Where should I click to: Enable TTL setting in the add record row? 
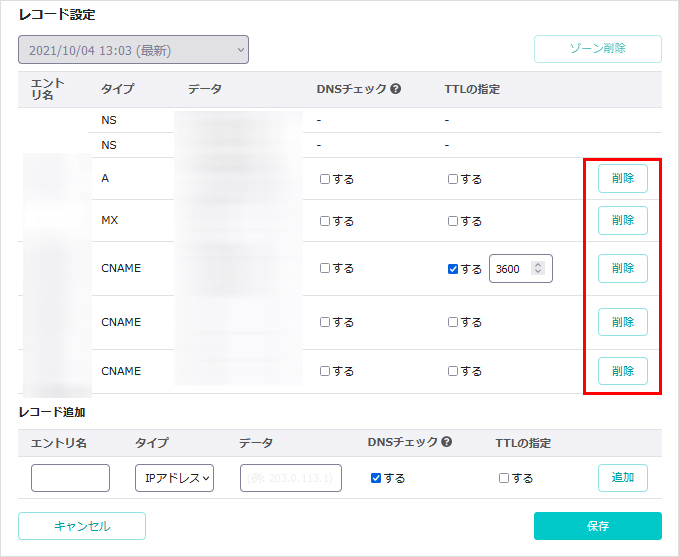[x=505, y=478]
